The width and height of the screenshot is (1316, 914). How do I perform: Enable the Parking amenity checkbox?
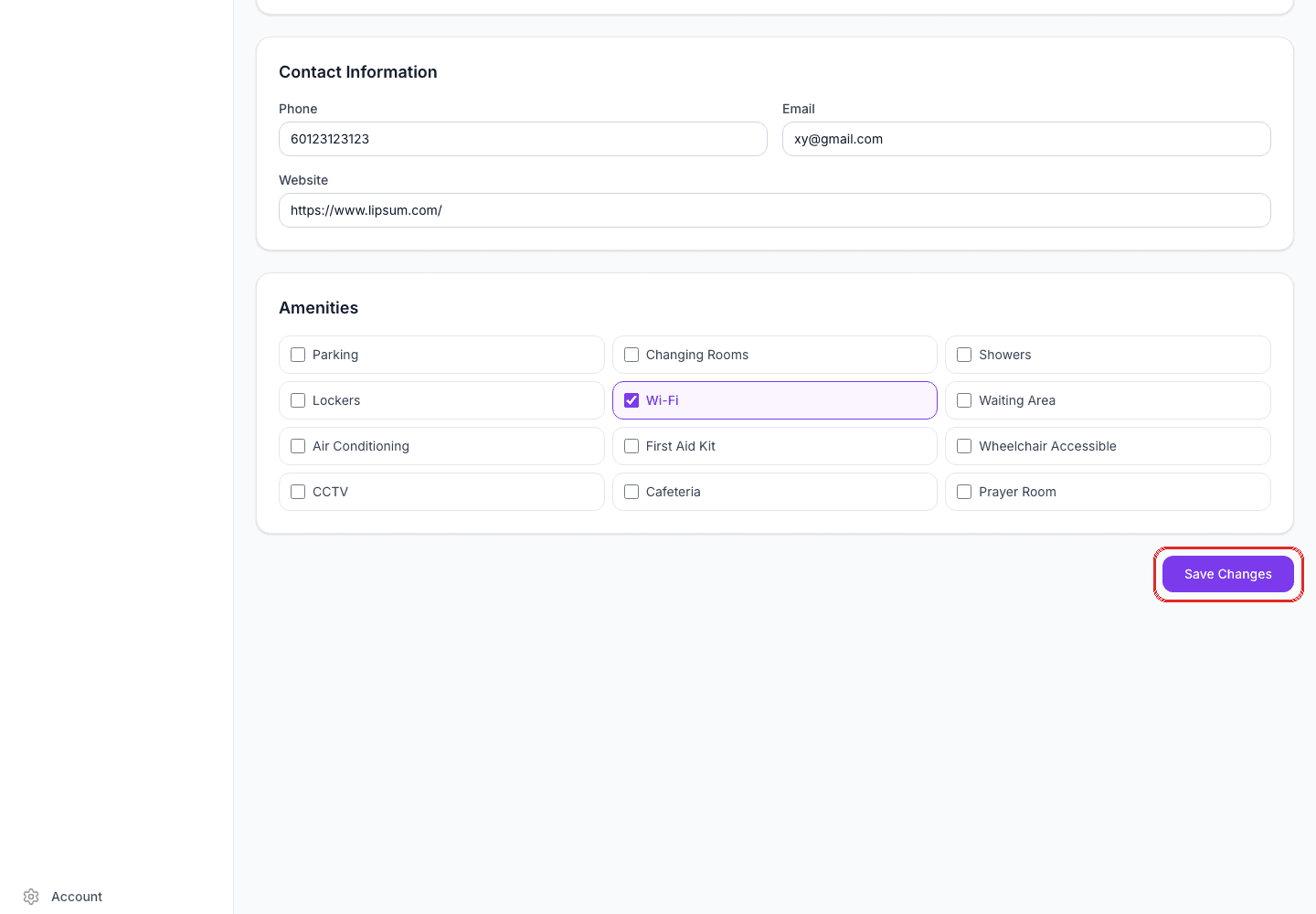click(298, 355)
